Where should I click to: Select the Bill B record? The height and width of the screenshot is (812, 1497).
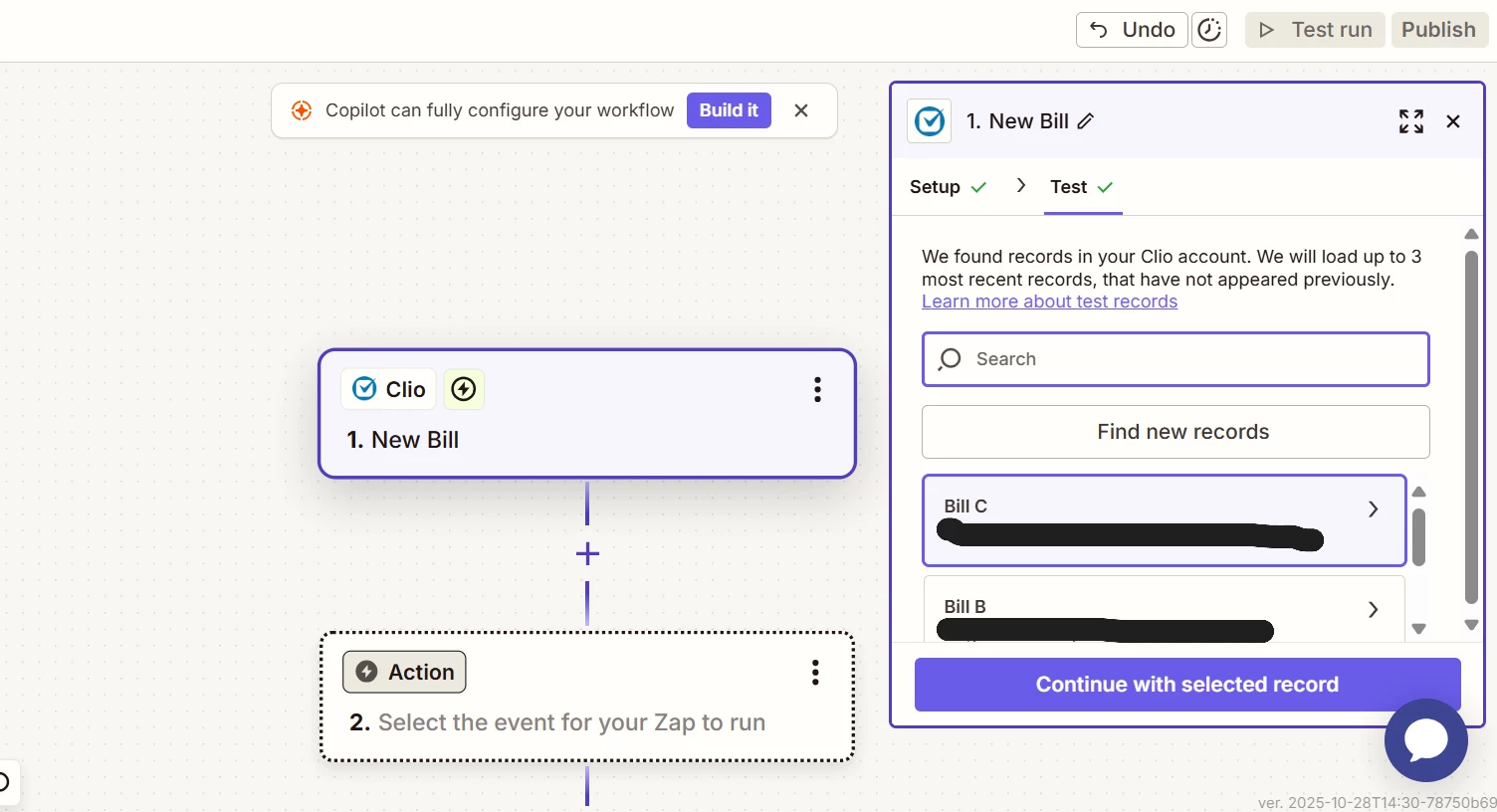[1164, 609]
